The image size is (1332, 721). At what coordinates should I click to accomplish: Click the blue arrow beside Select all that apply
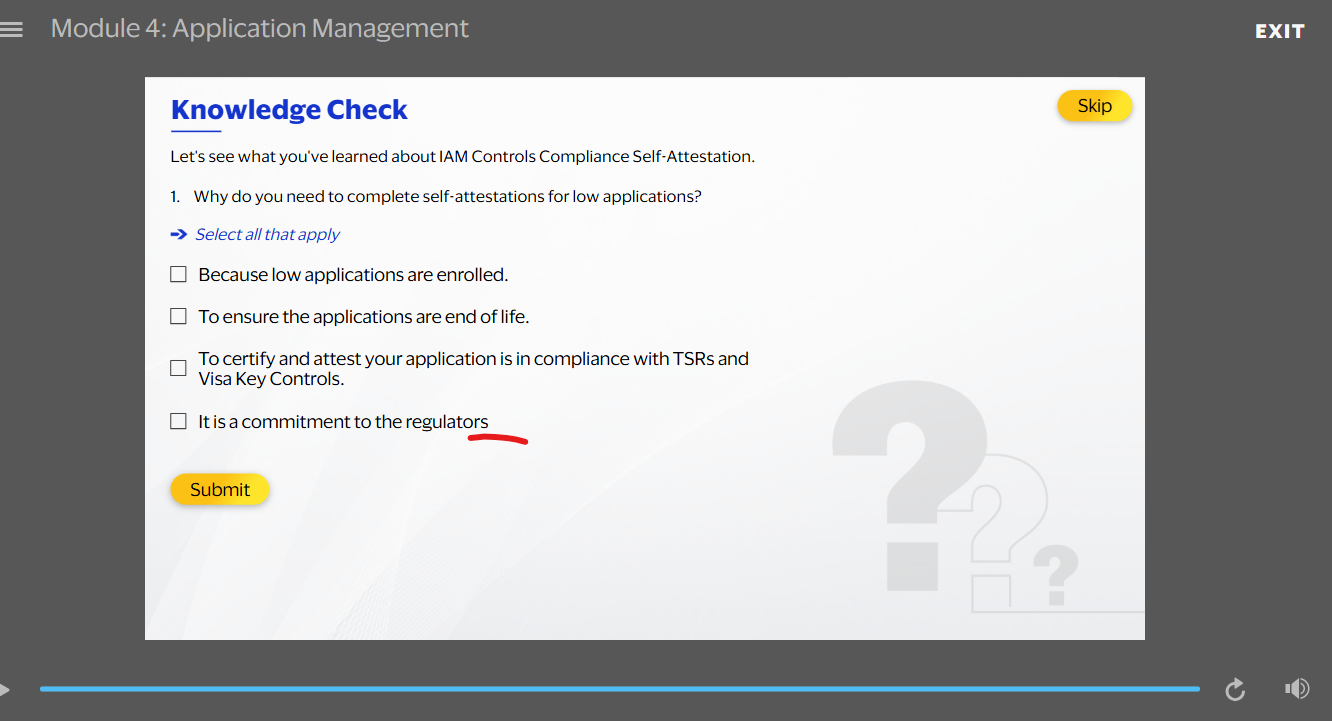(x=178, y=234)
